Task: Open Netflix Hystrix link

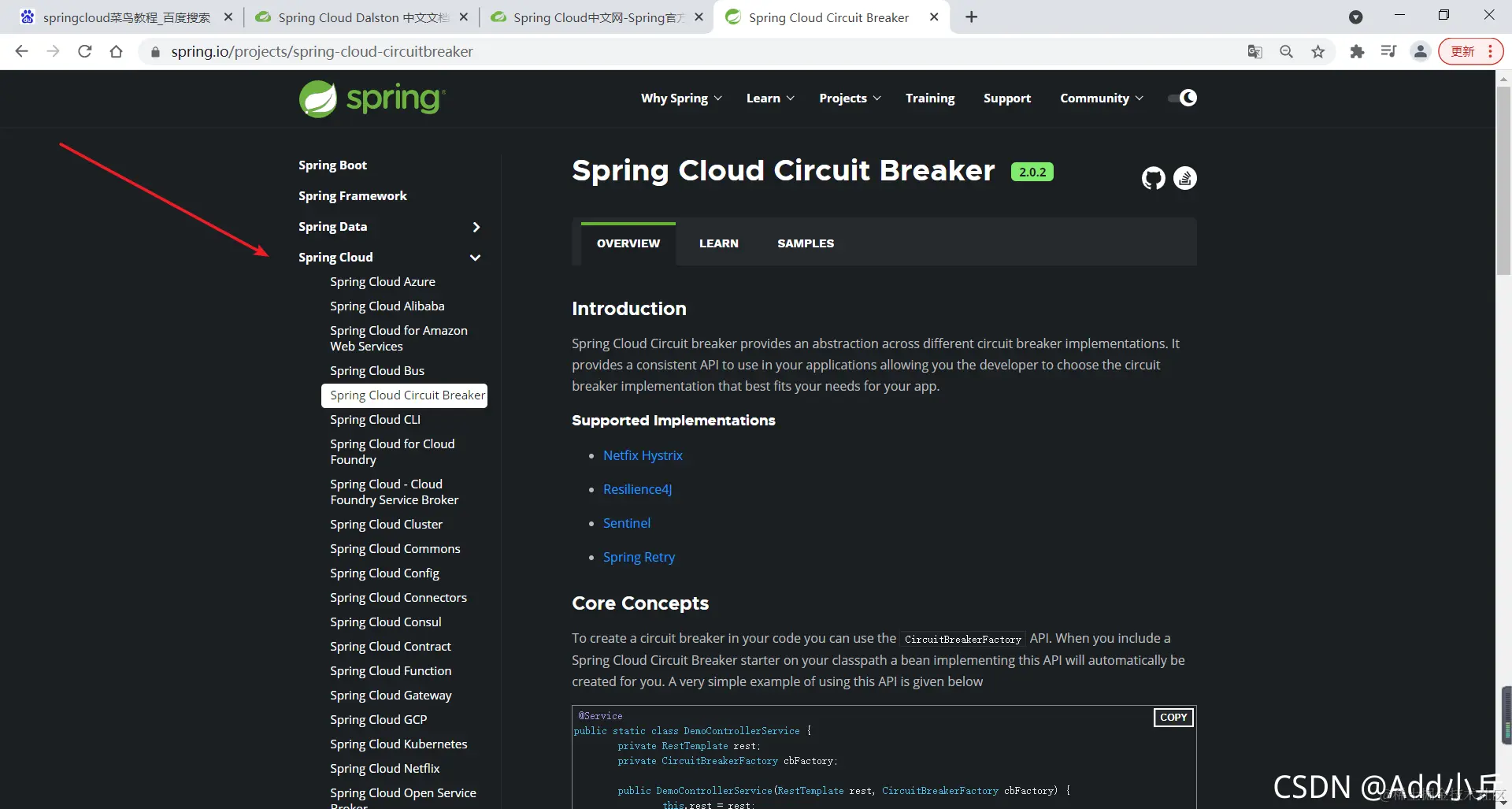Action: 643,455
